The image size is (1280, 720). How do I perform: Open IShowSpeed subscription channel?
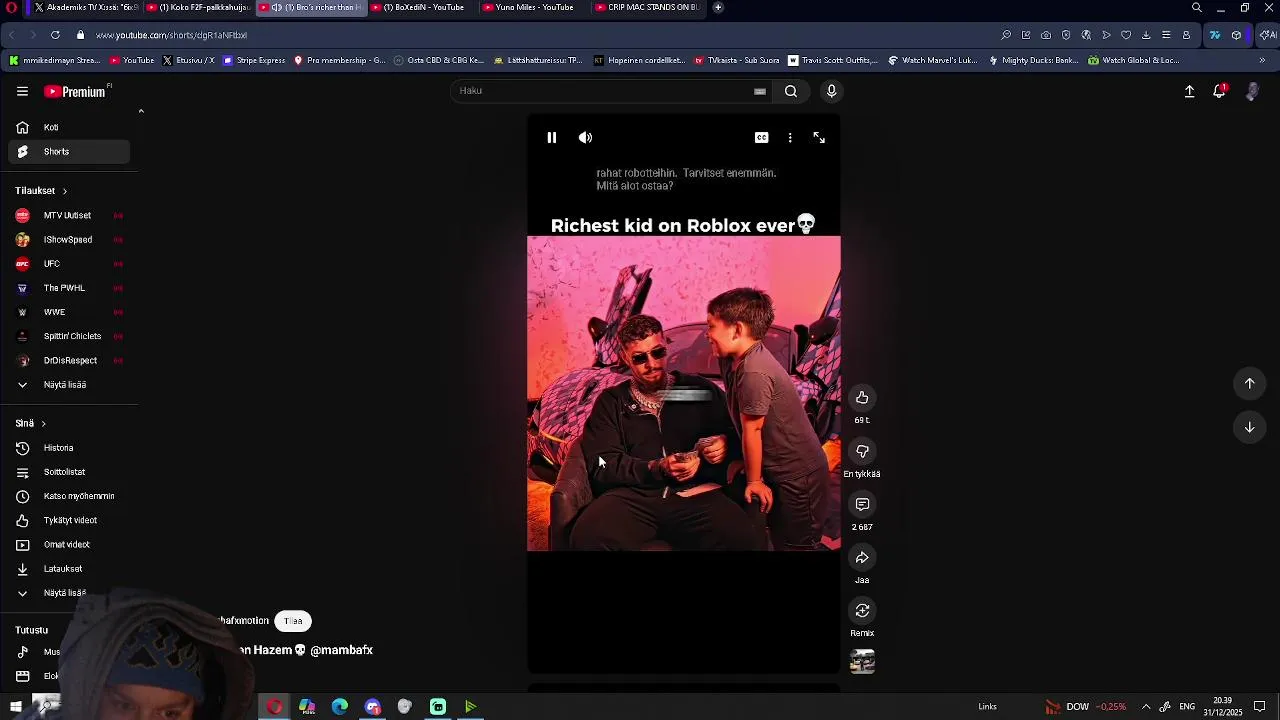pos(69,239)
